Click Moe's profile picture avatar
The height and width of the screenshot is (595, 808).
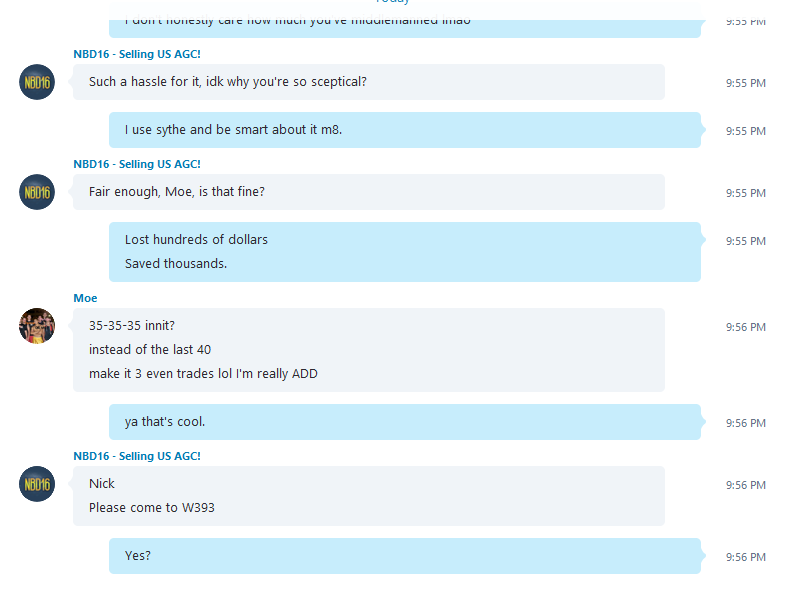coord(37,326)
